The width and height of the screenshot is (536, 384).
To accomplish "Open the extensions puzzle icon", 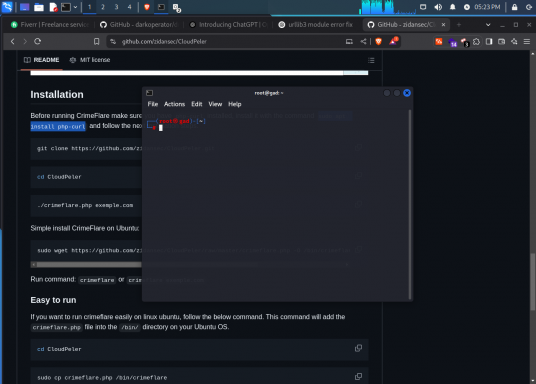I will point(477,41).
